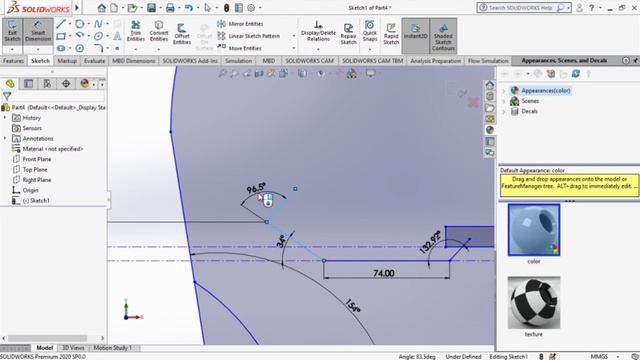This screenshot has height=360, width=640.
Task: Select the Corner Rectangle tool
Action: click(61, 36)
